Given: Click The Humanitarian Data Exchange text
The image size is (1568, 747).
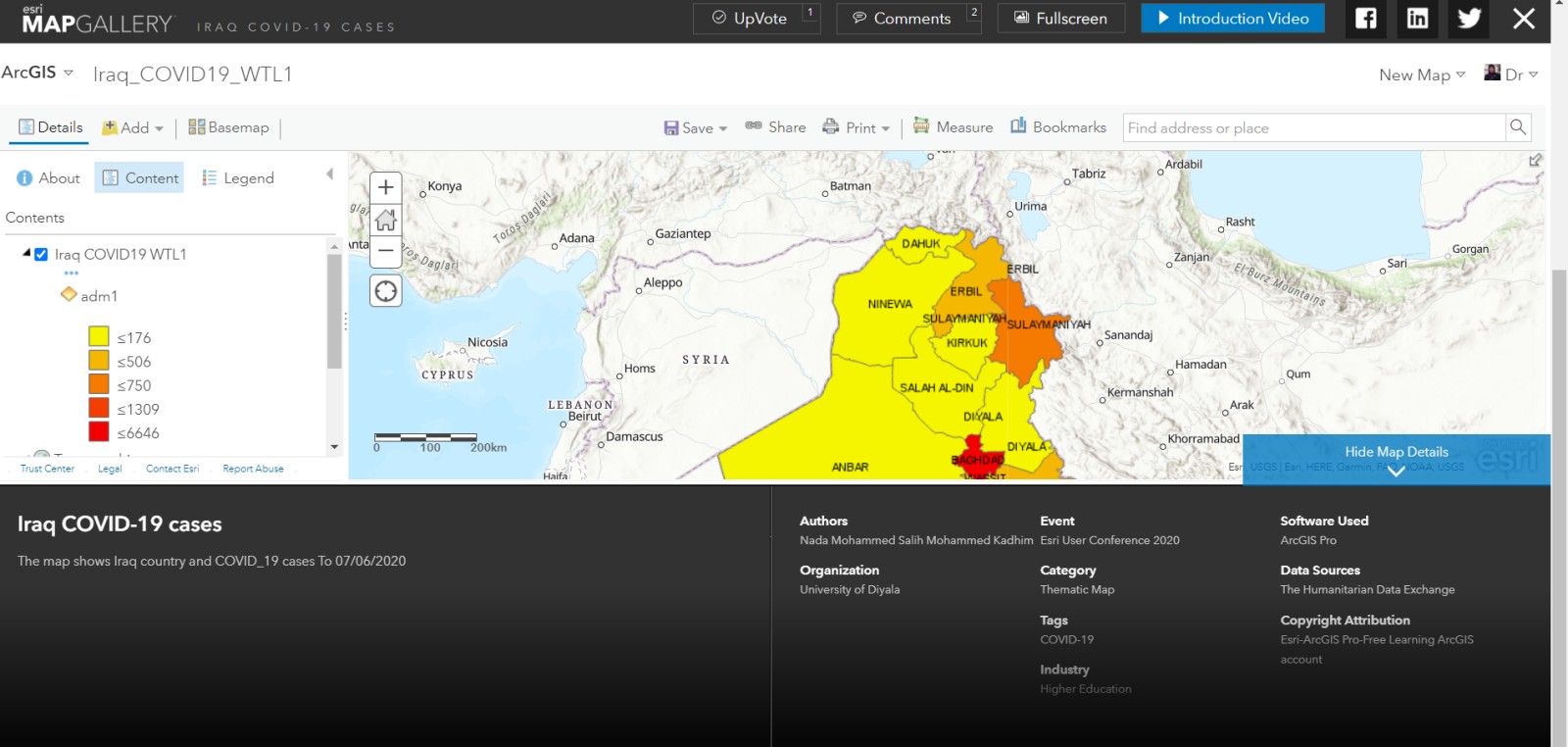Looking at the screenshot, I should 1367,589.
